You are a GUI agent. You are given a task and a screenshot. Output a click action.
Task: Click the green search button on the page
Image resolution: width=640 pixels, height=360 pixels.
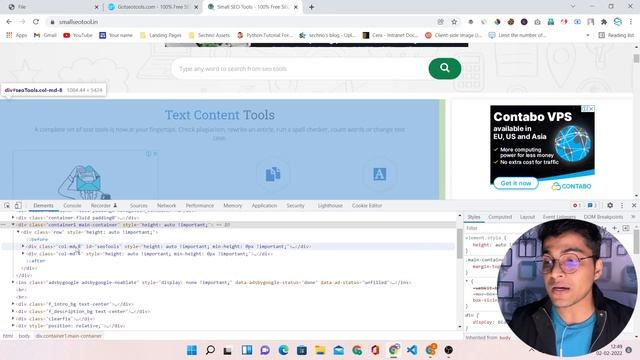pos(444,68)
